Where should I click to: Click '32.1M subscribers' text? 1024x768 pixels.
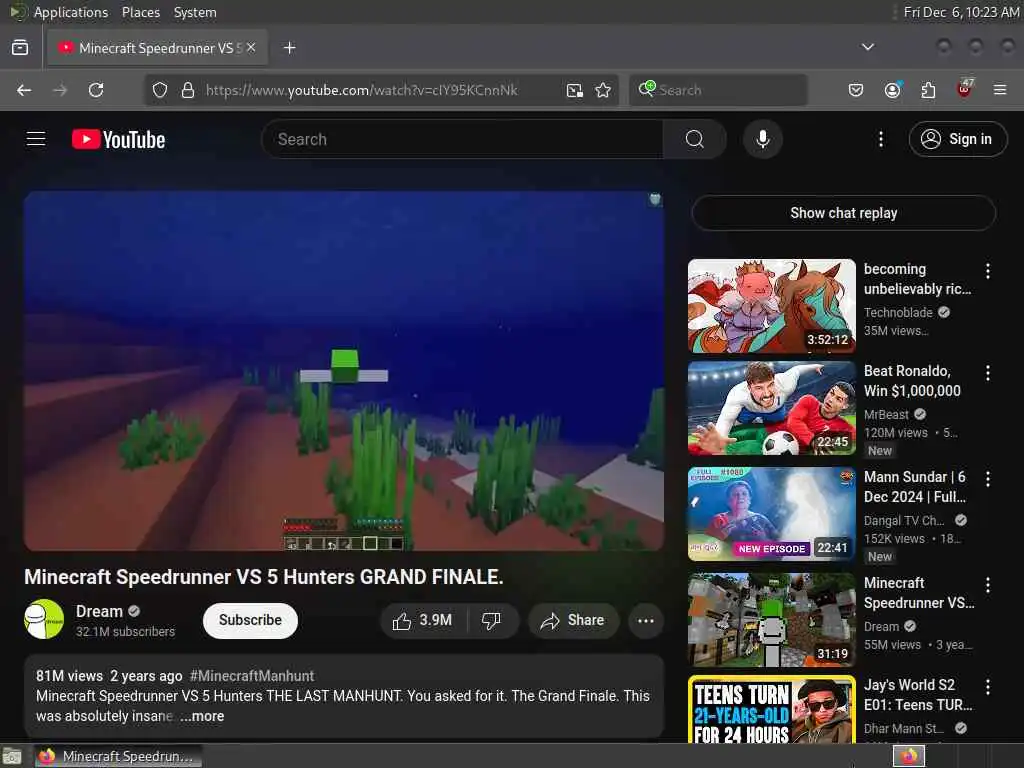[125, 632]
